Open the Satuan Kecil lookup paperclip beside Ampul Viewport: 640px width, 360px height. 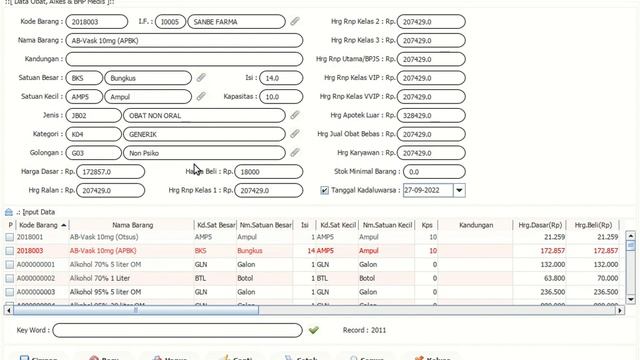click(201, 96)
